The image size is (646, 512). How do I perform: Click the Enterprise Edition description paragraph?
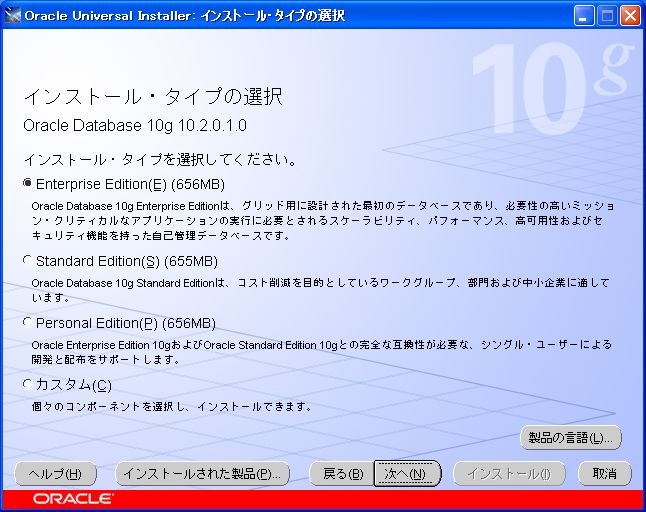(323, 221)
